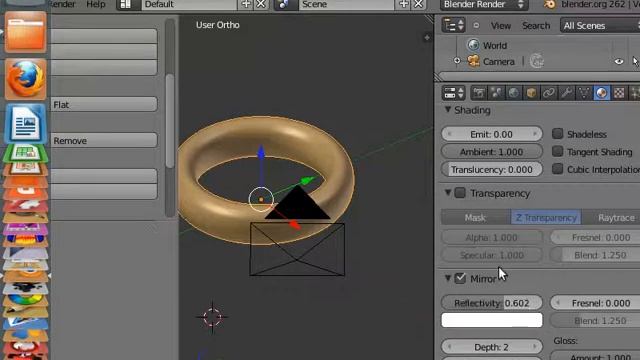Open the outliner editor type selector
This screenshot has height=360, width=640.
453,25
